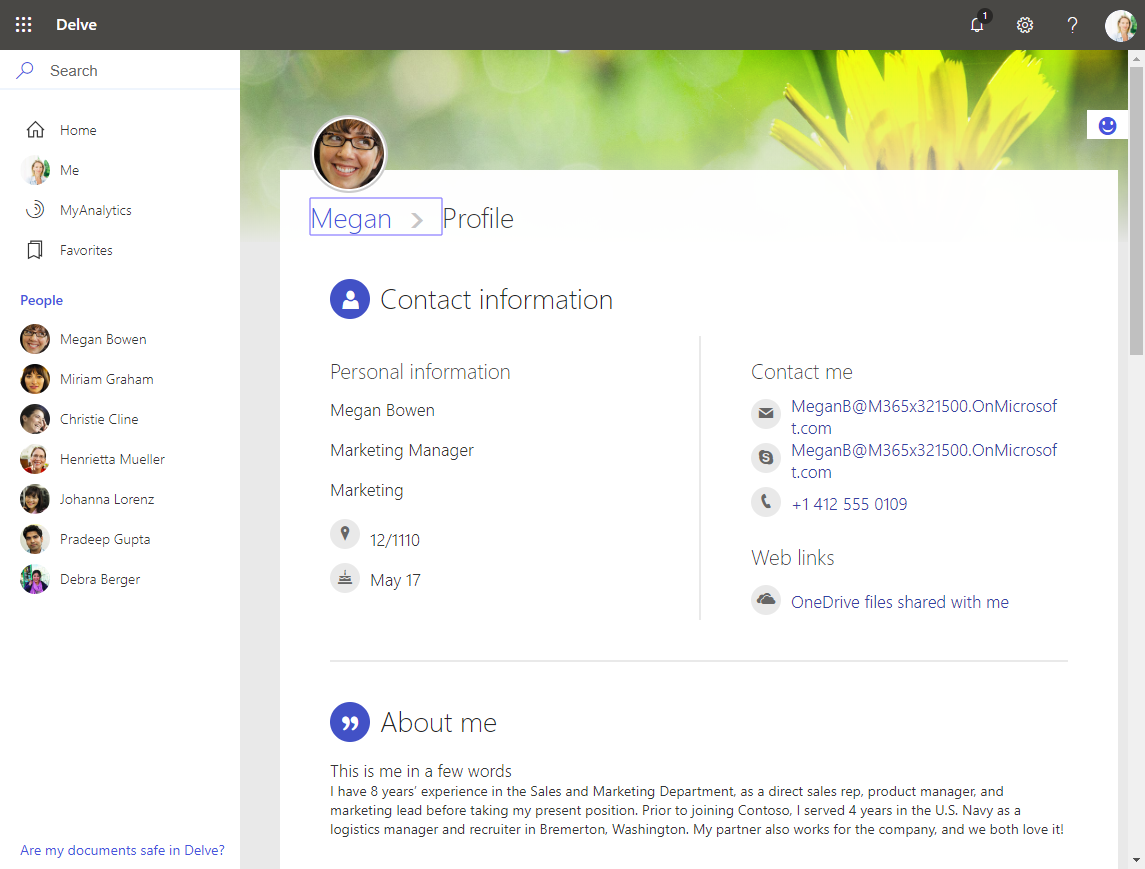Call the number +1 412 555 0109
This screenshot has width=1145, height=869.
coord(849,503)
